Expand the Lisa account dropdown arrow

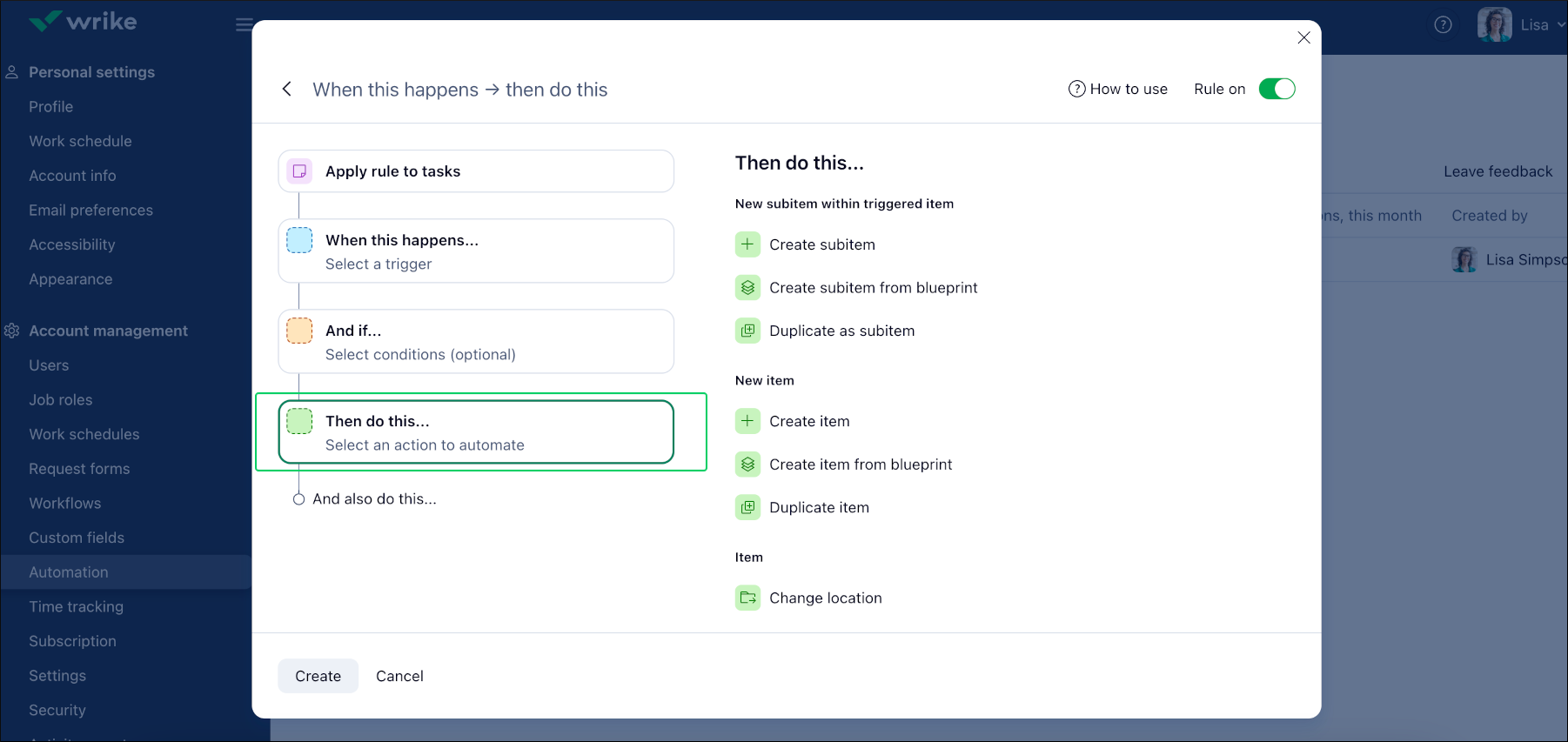coord(1561,25)
